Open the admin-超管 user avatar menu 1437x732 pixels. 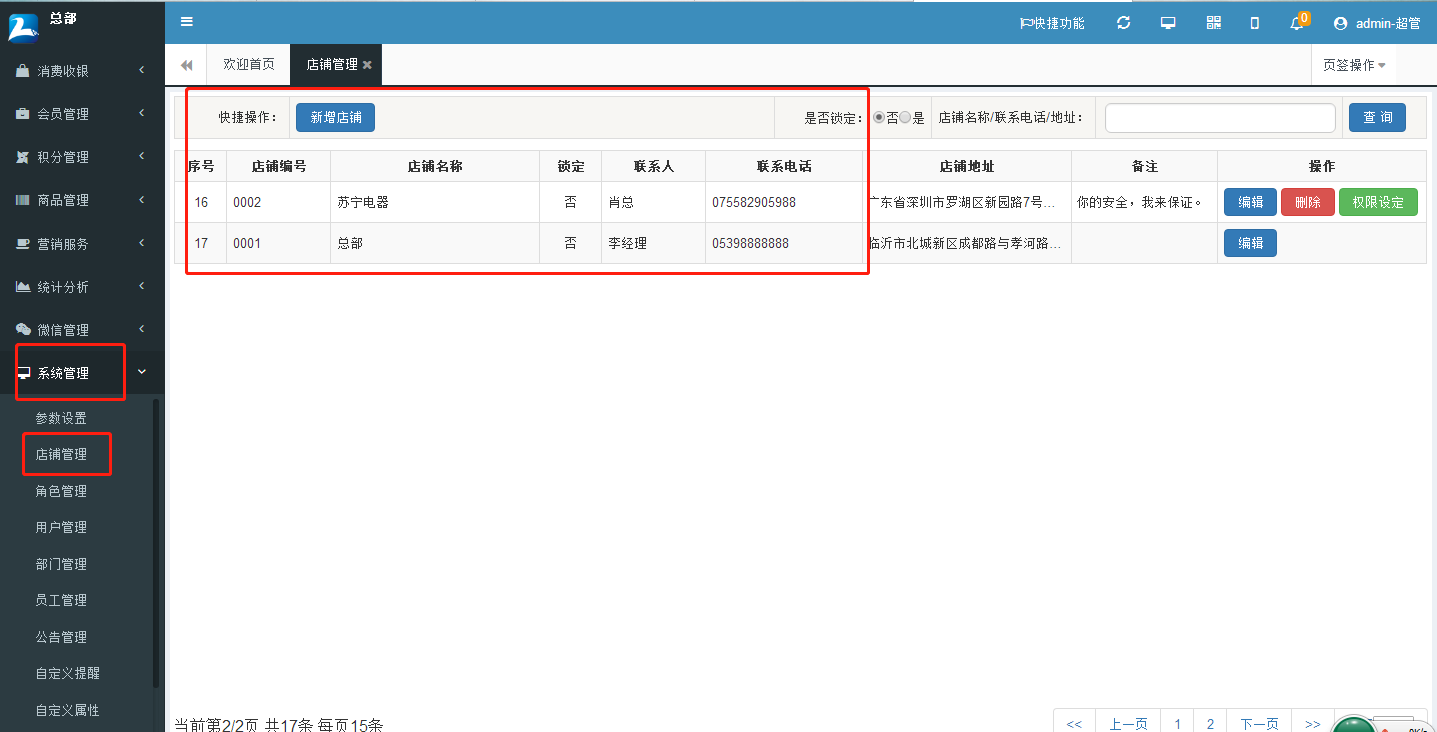coord(1378,22)
